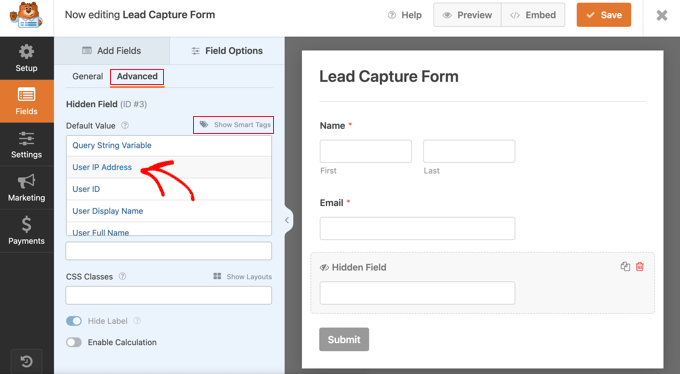Open the Fields panel in sidebar
The height and width of the screenshot is (374, 680).
point(26,101)
